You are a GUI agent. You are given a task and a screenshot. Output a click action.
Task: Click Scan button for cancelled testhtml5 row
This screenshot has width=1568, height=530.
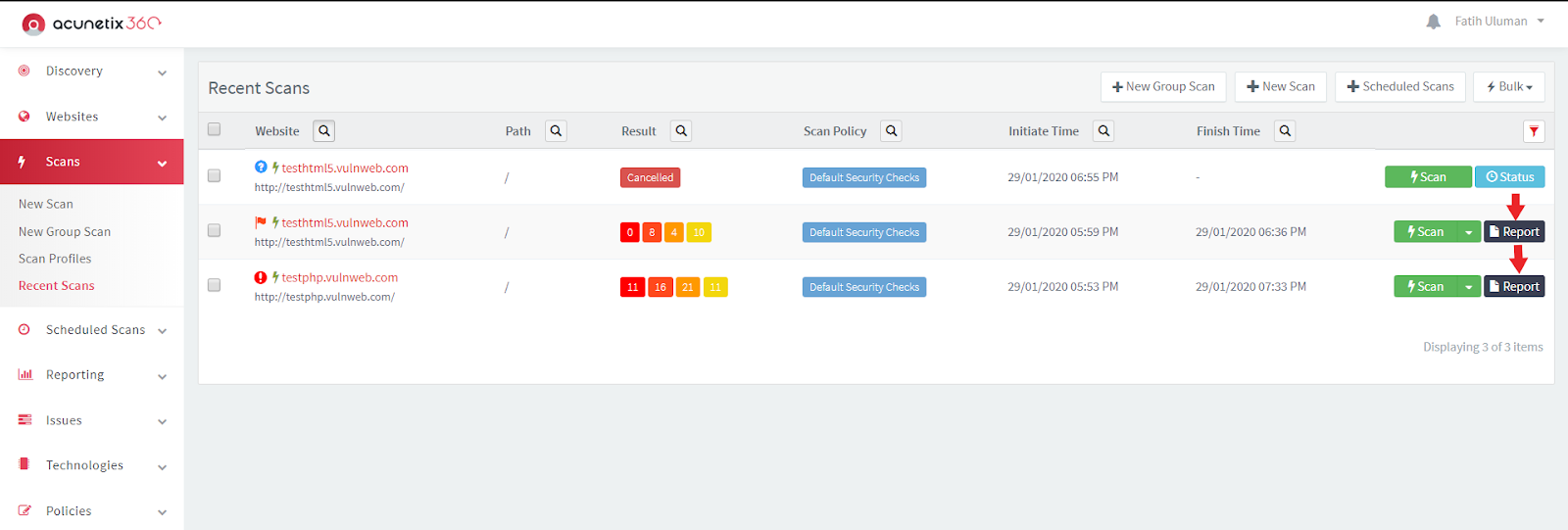tap(1428, 177)
